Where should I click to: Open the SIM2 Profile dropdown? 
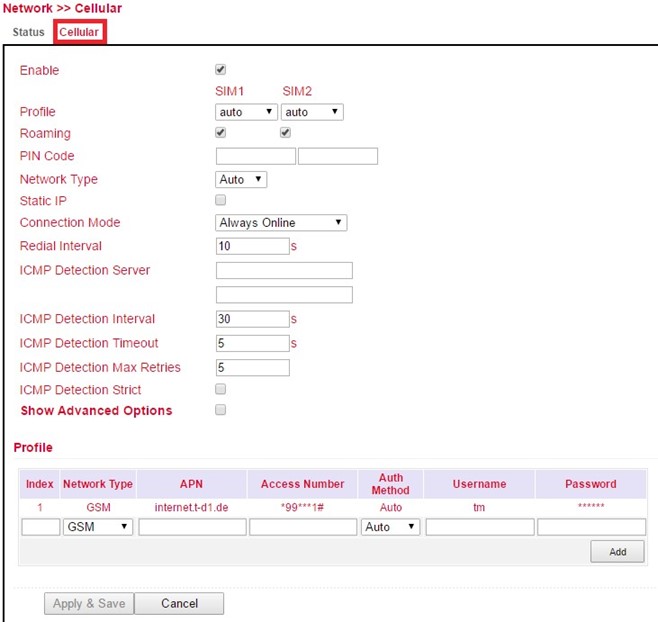click(x=312, y=112)
